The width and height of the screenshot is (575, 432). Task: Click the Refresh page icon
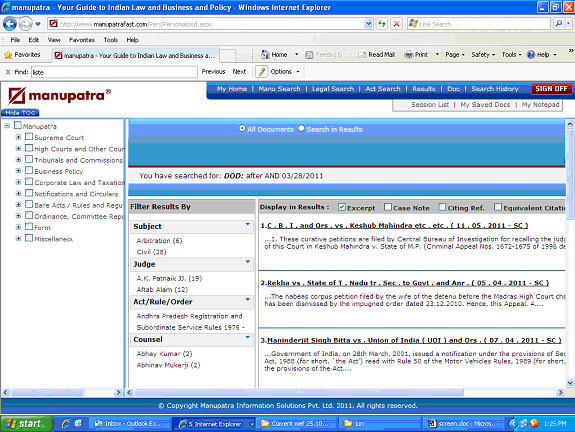tap(382, 24)
